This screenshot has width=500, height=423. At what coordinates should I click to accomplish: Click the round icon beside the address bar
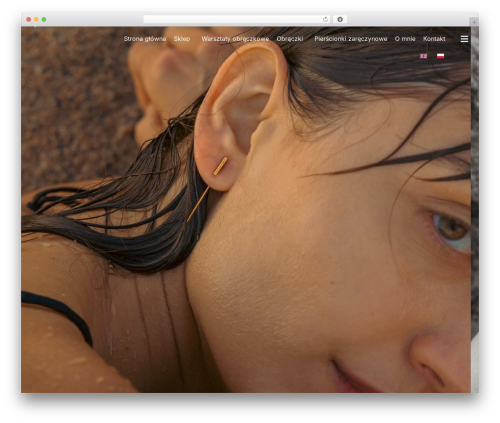(340, 19)
